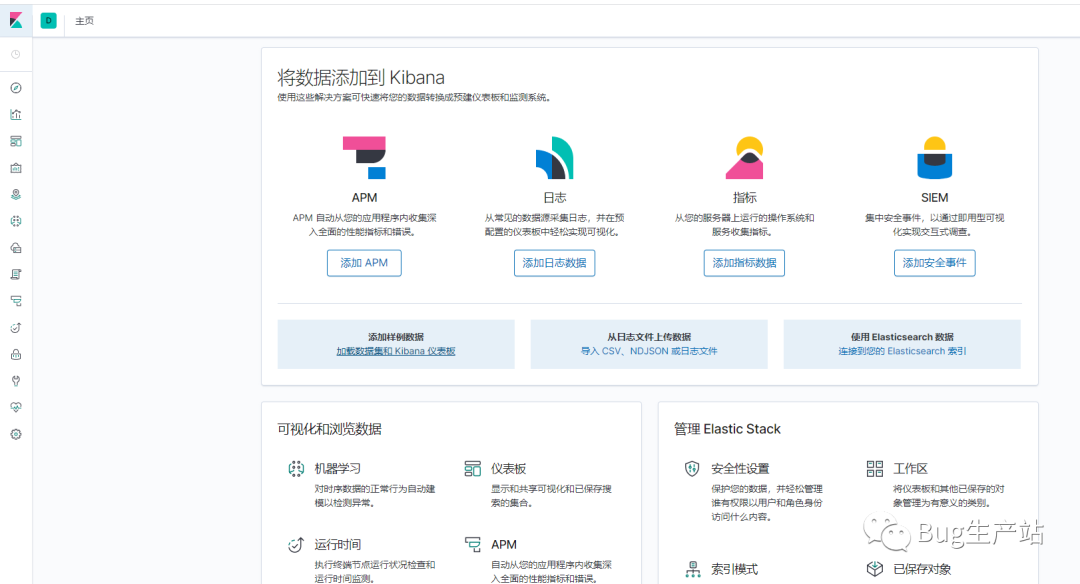Click the 添加日志数据 button
This screenshot has height=584, width=1080.
tap(554, 263)
